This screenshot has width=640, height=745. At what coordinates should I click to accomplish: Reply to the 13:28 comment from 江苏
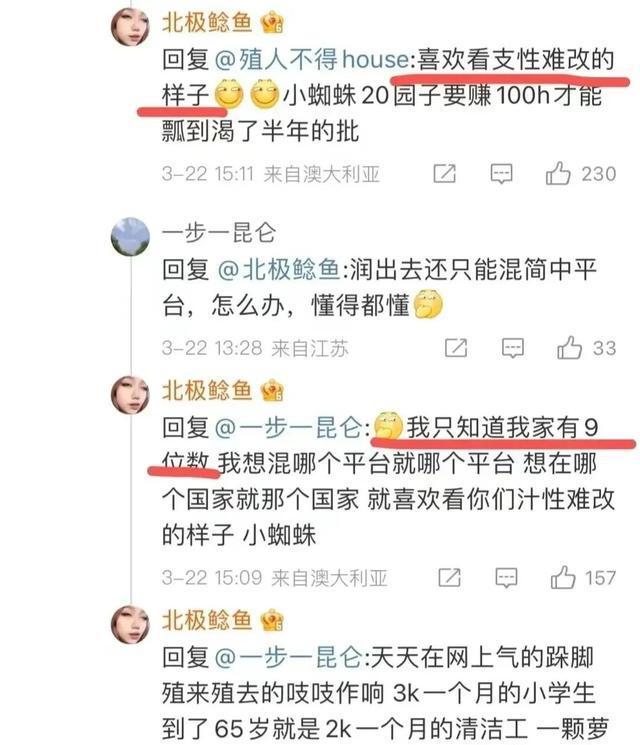pos(513,348)
